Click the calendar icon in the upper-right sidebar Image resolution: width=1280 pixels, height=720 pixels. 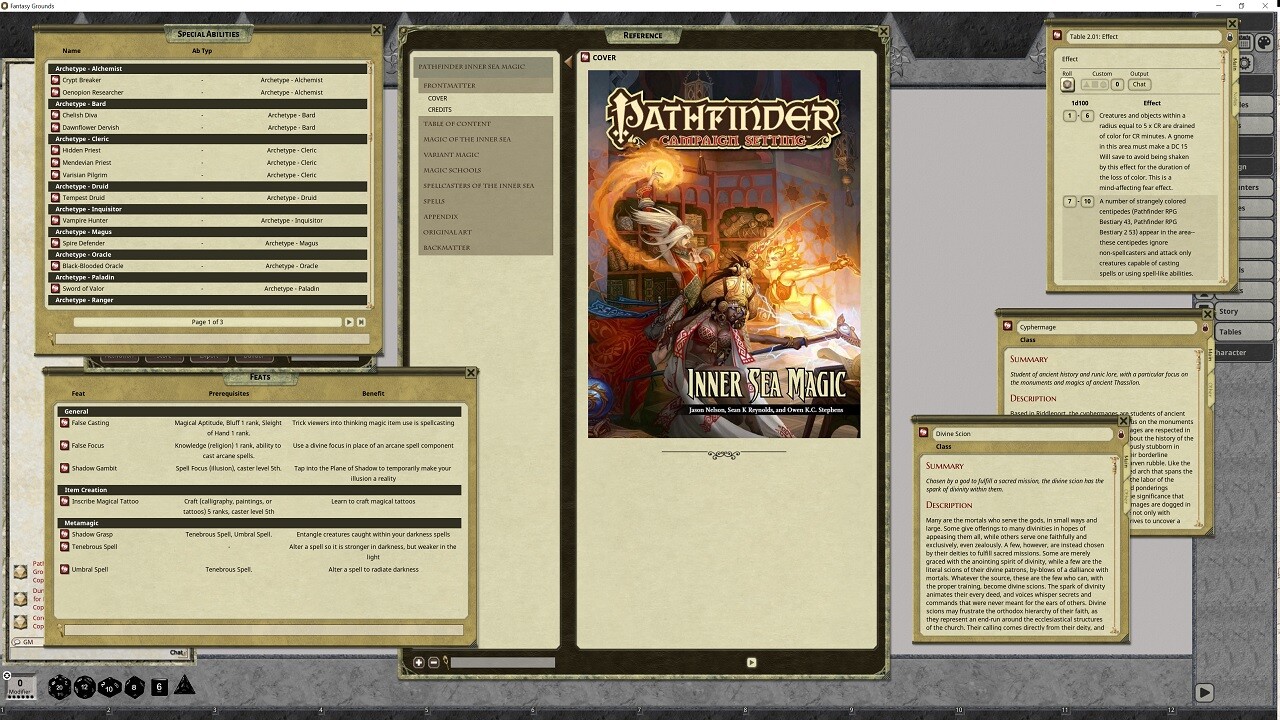pos(1244,42)
